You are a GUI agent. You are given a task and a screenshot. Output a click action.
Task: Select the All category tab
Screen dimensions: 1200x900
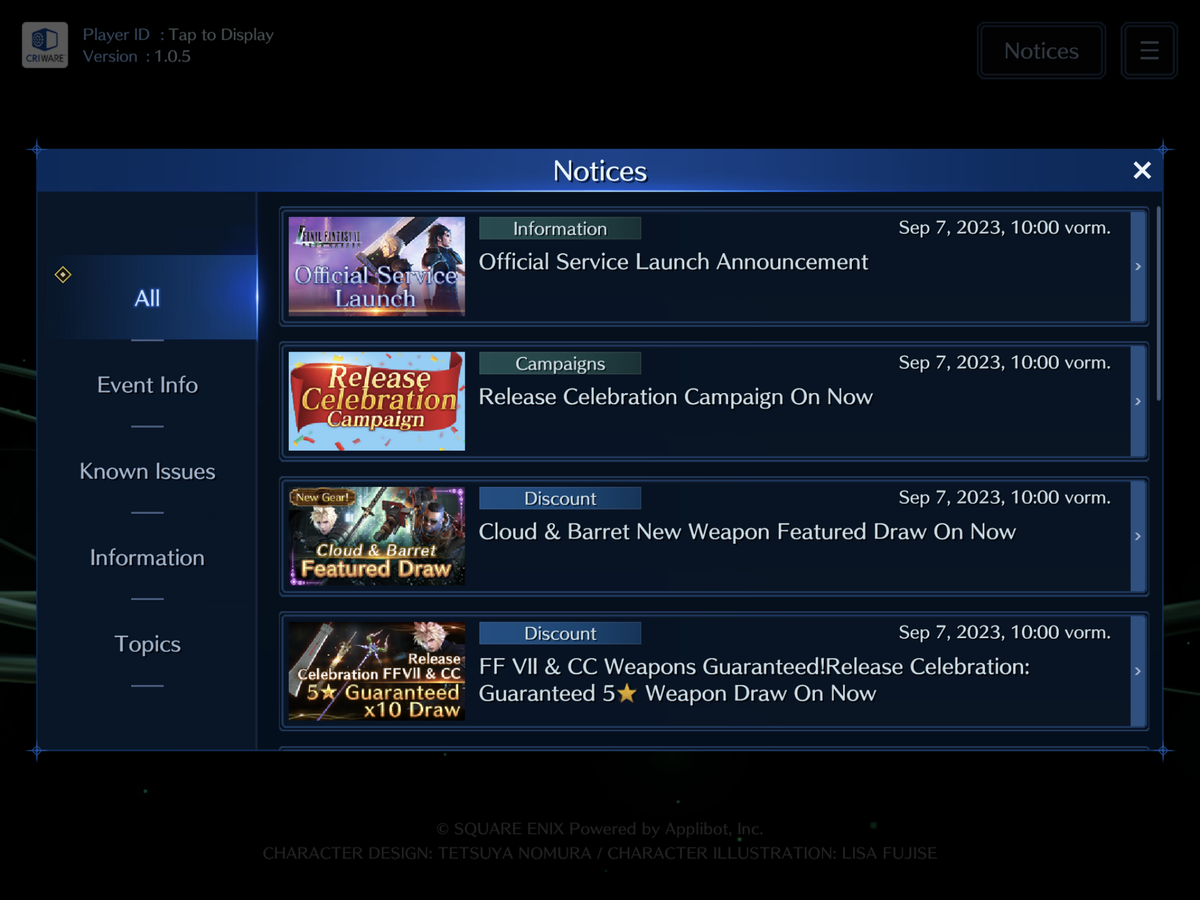(x=147, y=298)
